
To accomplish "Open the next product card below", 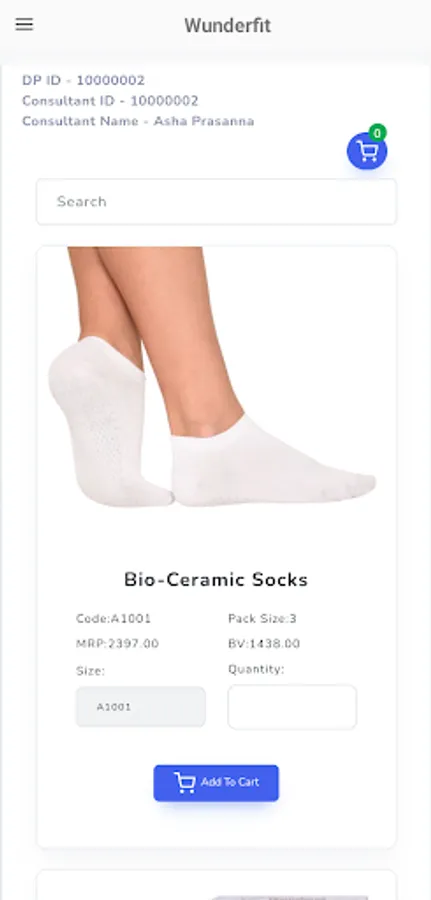I will [216, 885].
